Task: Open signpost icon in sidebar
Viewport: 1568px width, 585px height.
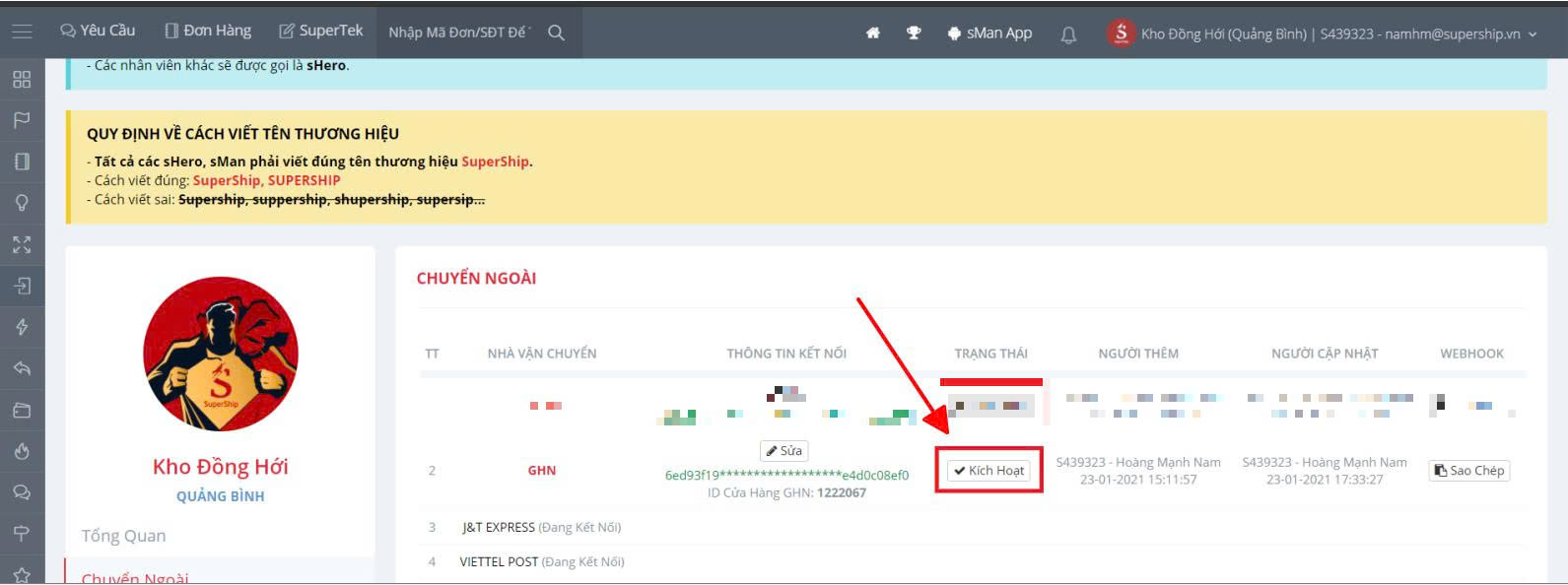Action: point(22,534)
